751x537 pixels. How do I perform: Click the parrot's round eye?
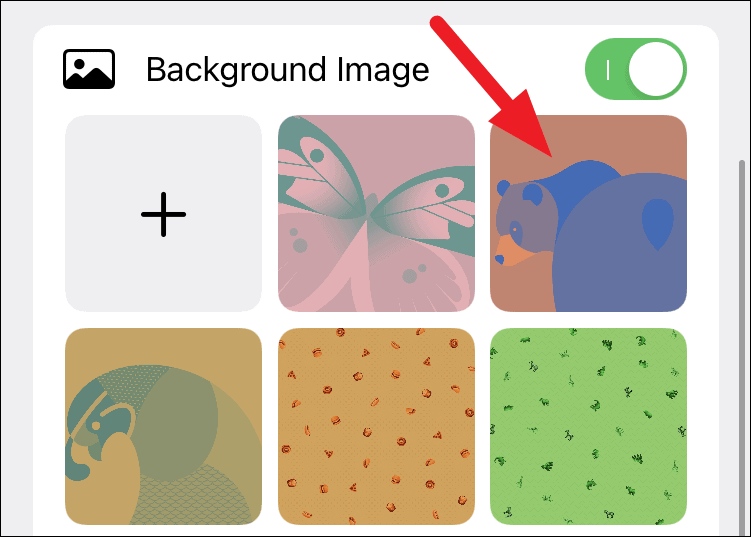tap(96, 425)
